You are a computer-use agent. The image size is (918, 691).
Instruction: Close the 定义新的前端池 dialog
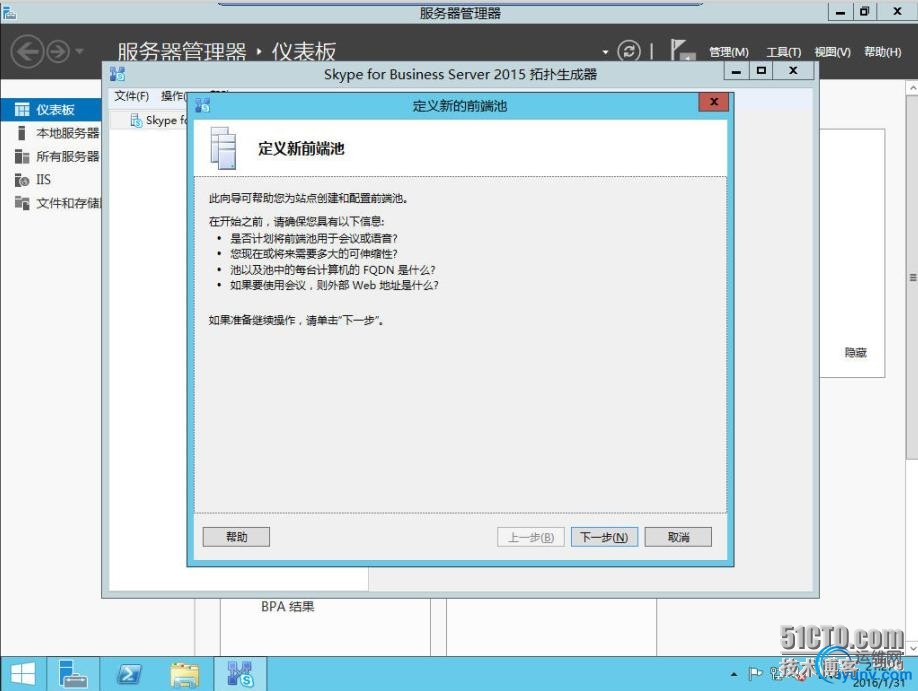point(714,102)
